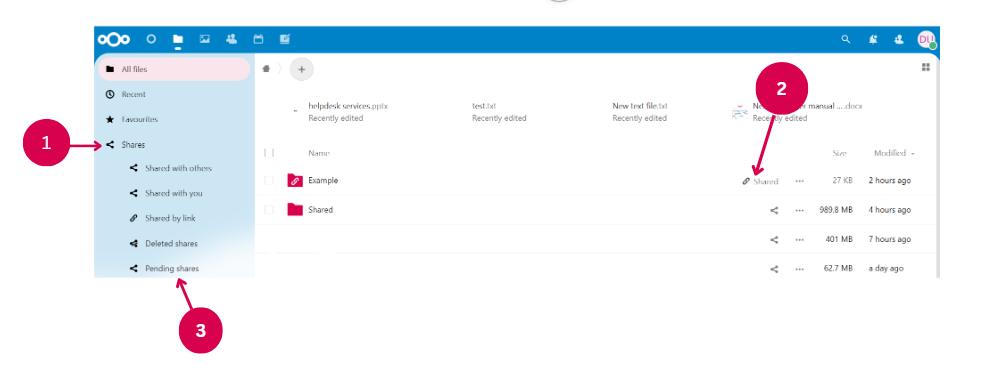The width and height of the screenshot is (999, 387).
Task: Tick the Example folder checkbox
Action: point(269,180)
